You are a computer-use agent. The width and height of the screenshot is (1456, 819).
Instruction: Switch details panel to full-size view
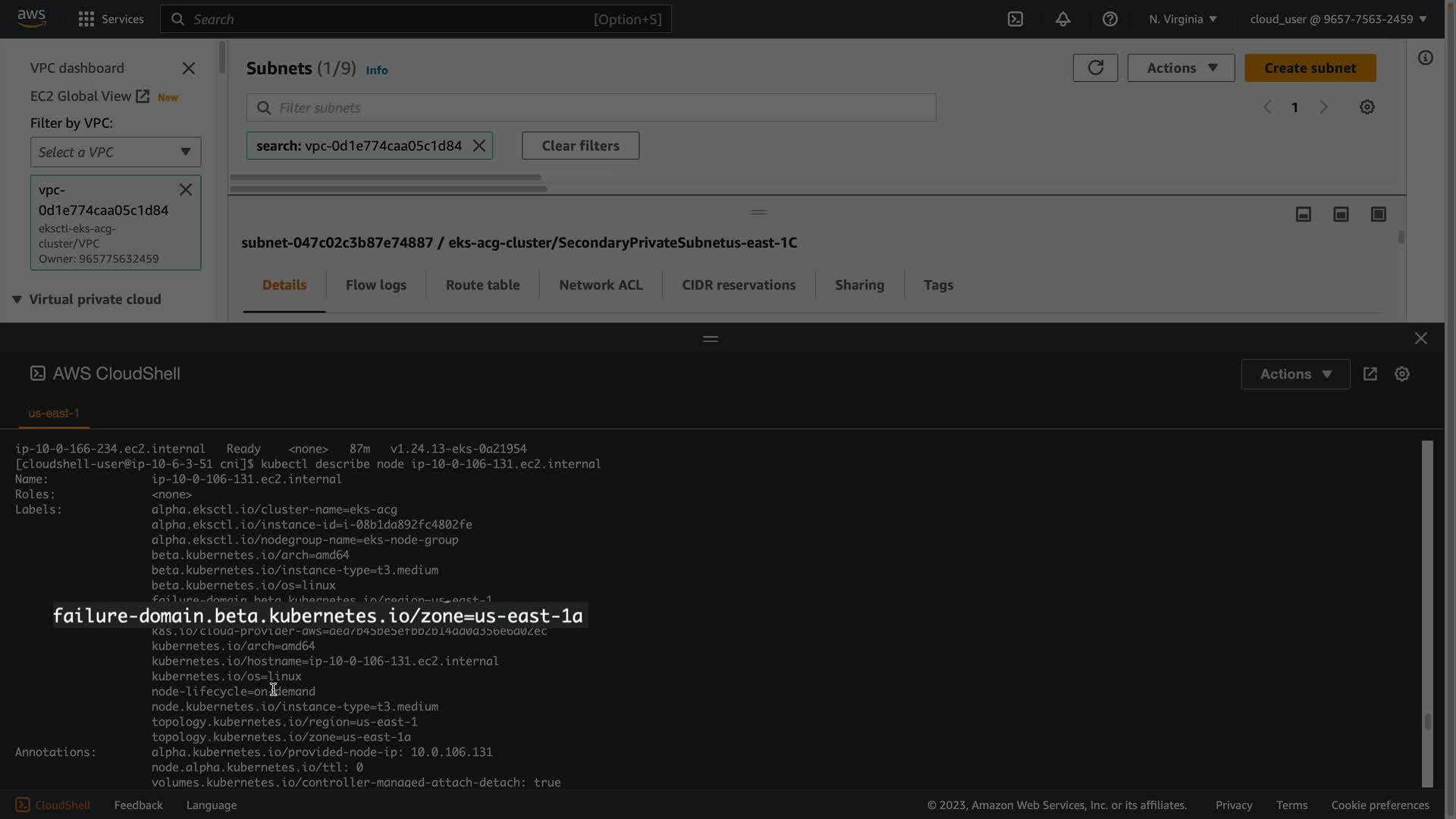(x=1378, y=215)
